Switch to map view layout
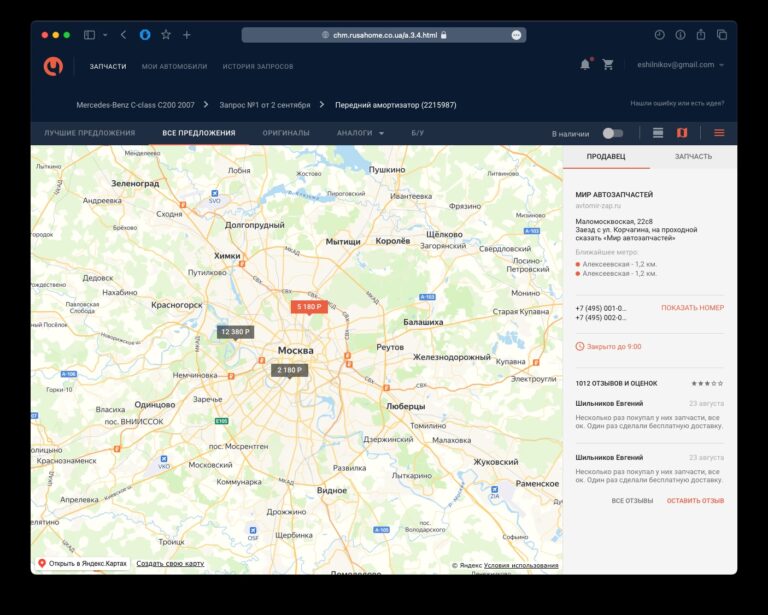This screenshot has width=768, height=615. click(x=682, y=133)
